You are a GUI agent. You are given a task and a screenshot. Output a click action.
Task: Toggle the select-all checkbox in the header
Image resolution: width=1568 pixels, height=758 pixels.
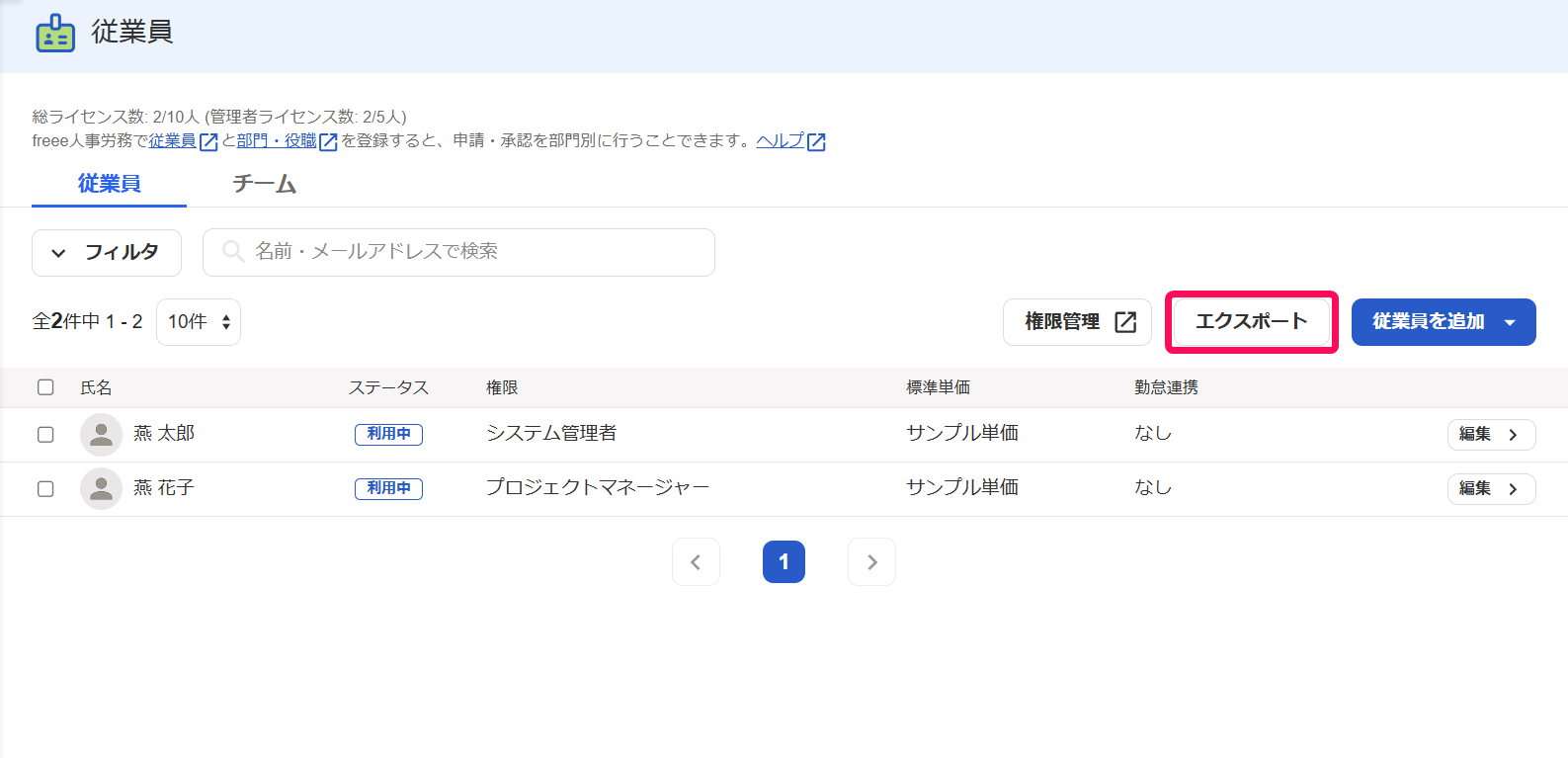pos(45,387)
